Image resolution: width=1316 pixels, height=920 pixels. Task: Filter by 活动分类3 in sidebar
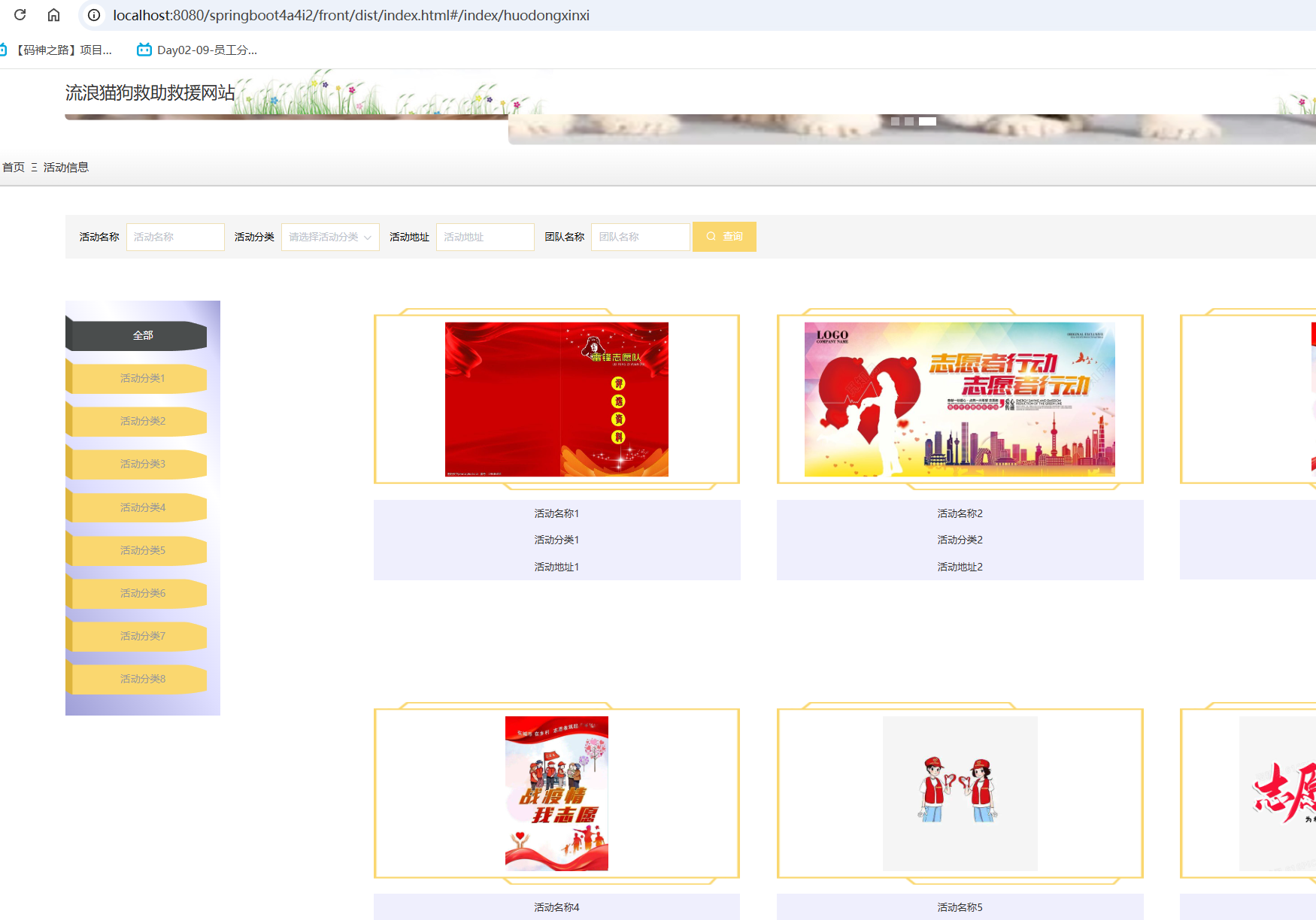[136, 464]
